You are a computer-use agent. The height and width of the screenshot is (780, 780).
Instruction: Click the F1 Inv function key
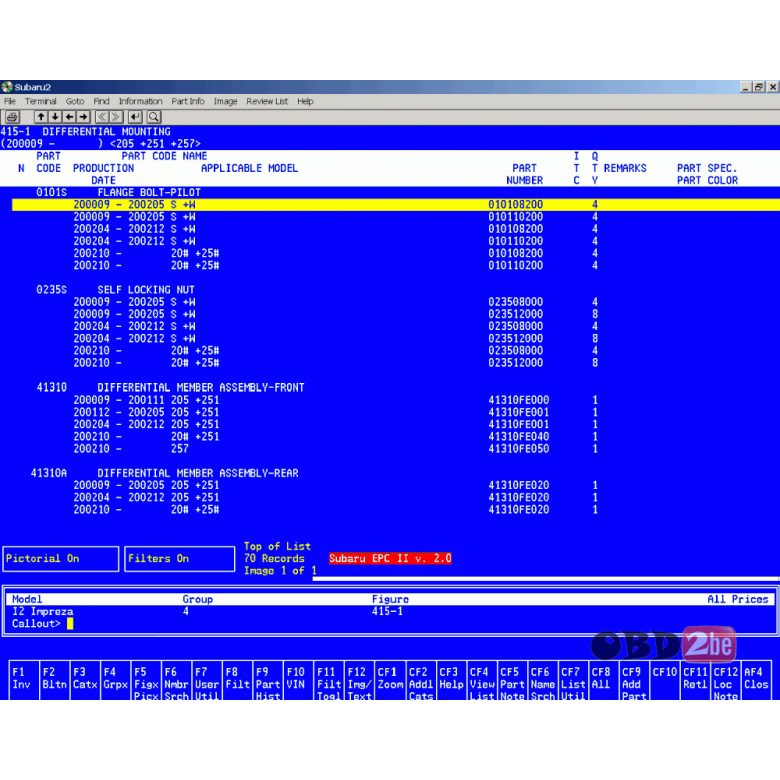pos(23,680)
